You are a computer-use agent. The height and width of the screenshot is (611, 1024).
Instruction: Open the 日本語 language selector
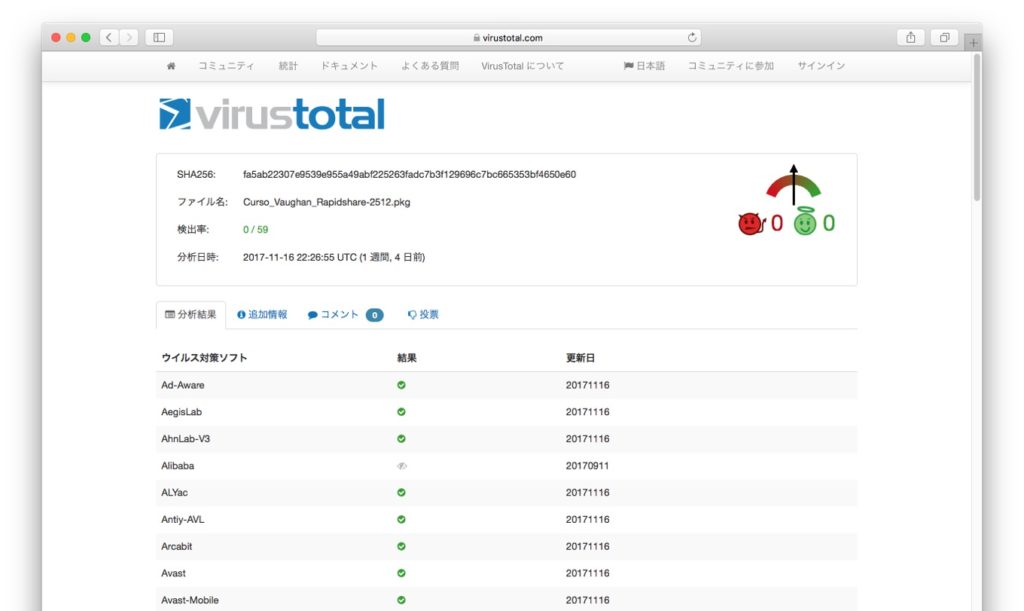(644, 66)
